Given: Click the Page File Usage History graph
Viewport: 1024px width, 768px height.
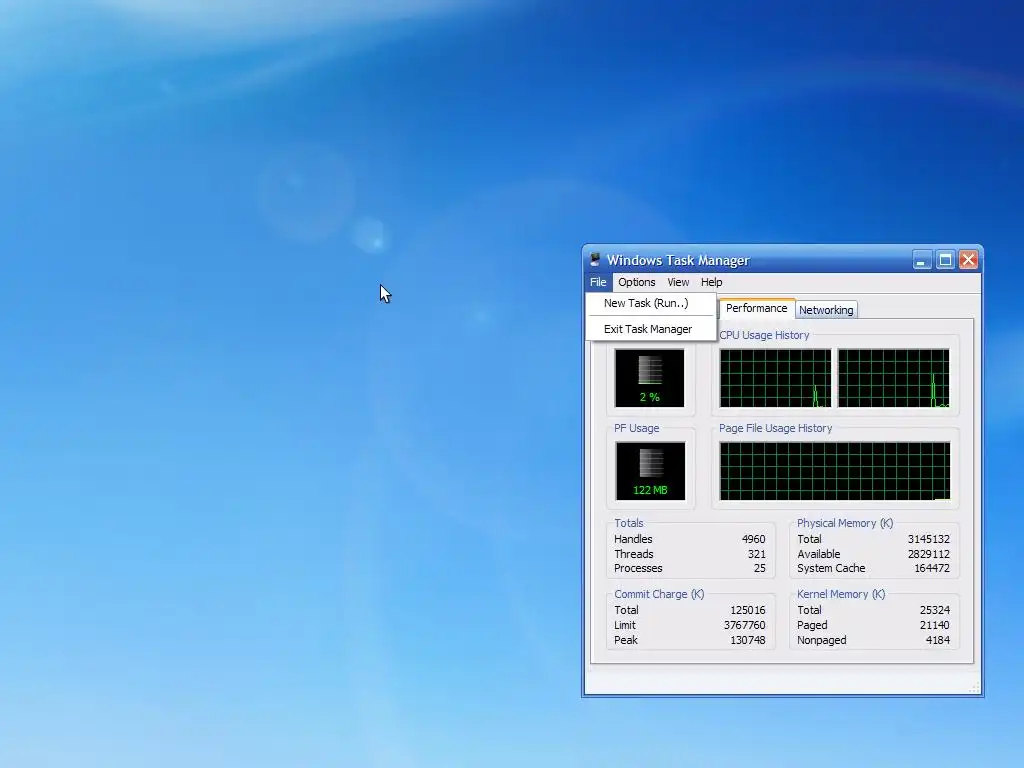Looking at the screenshot, I should coord(835,471).
